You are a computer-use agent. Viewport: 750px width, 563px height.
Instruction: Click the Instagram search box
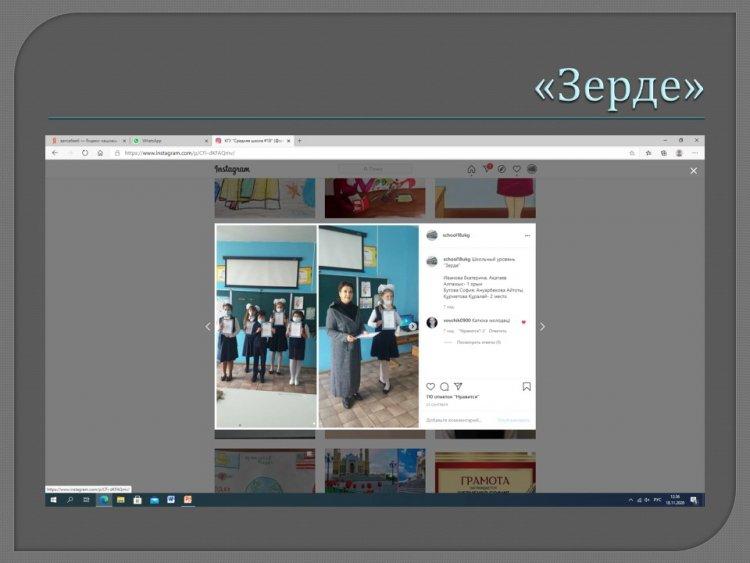click(x=375, y=169)
